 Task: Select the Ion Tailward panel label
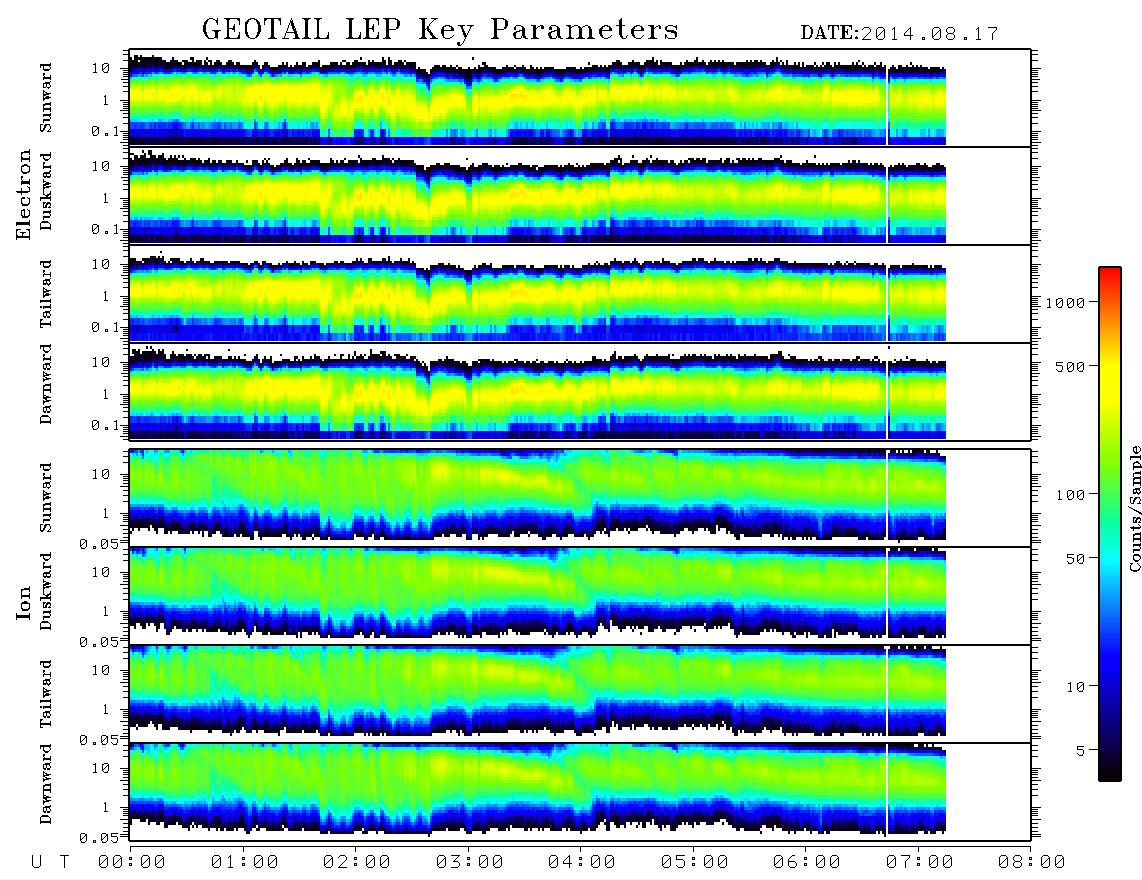46,694
